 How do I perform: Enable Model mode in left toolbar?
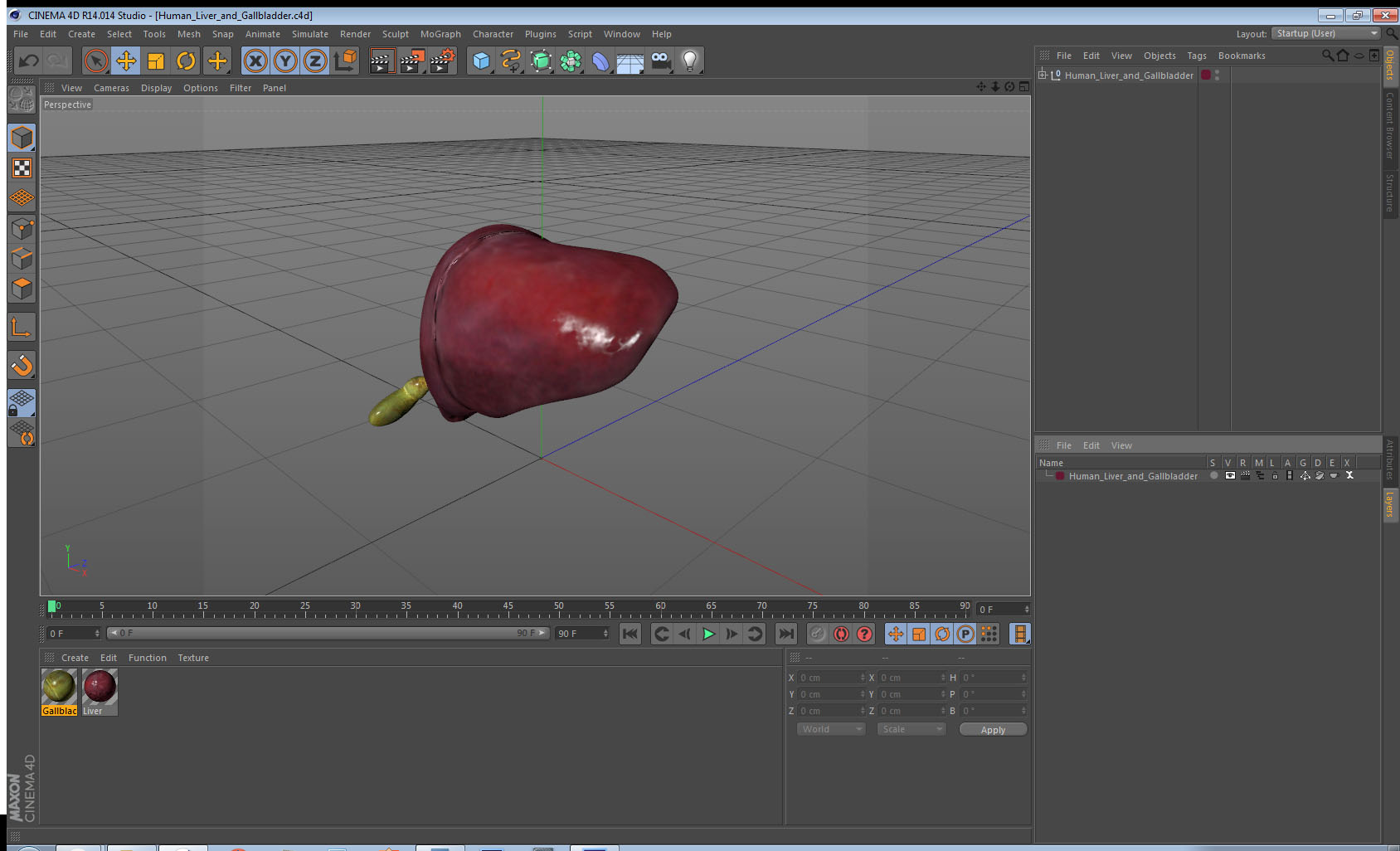(22, 138)
